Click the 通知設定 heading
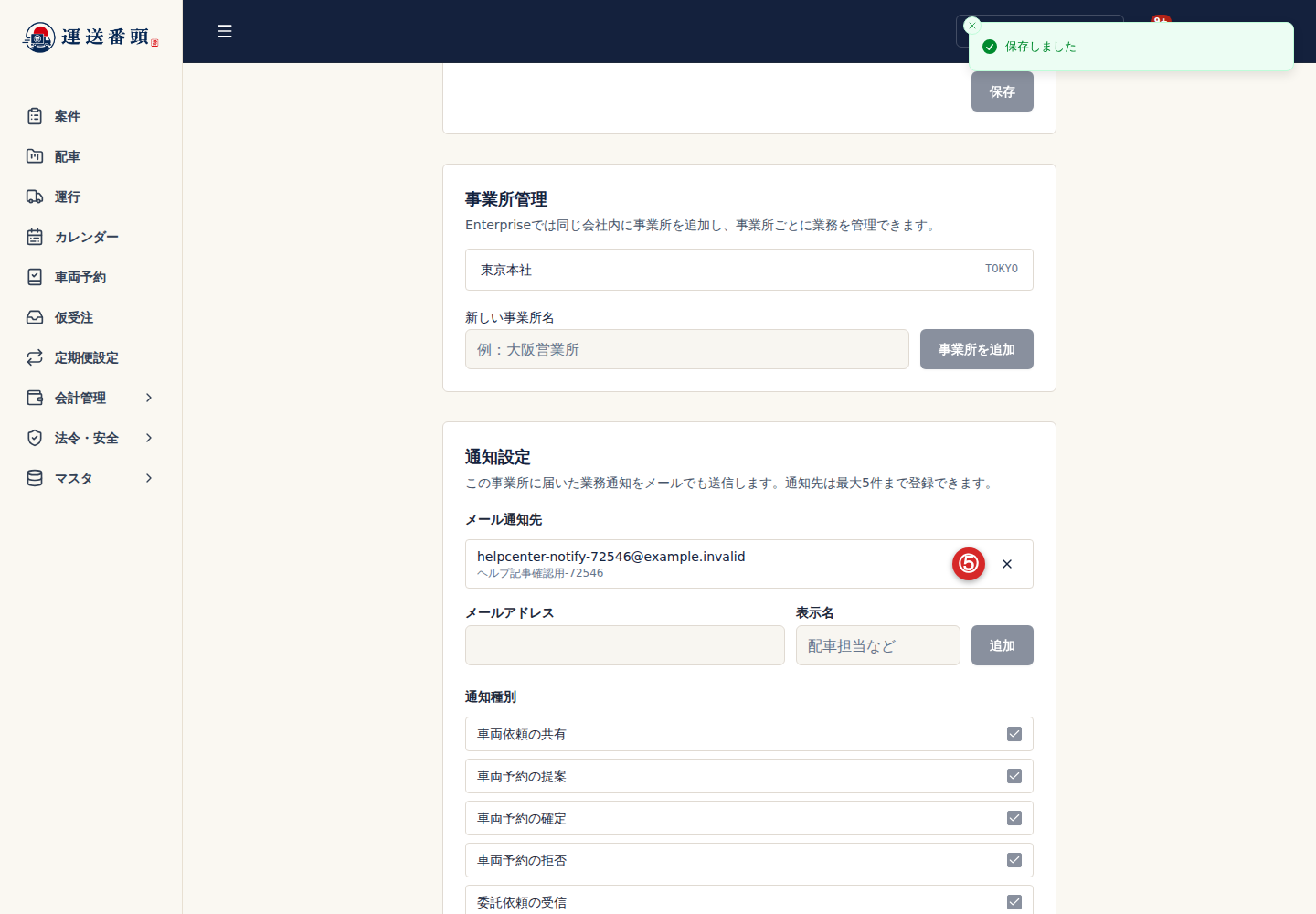The height and width of the screenshot is (914, 1316). 498,457
